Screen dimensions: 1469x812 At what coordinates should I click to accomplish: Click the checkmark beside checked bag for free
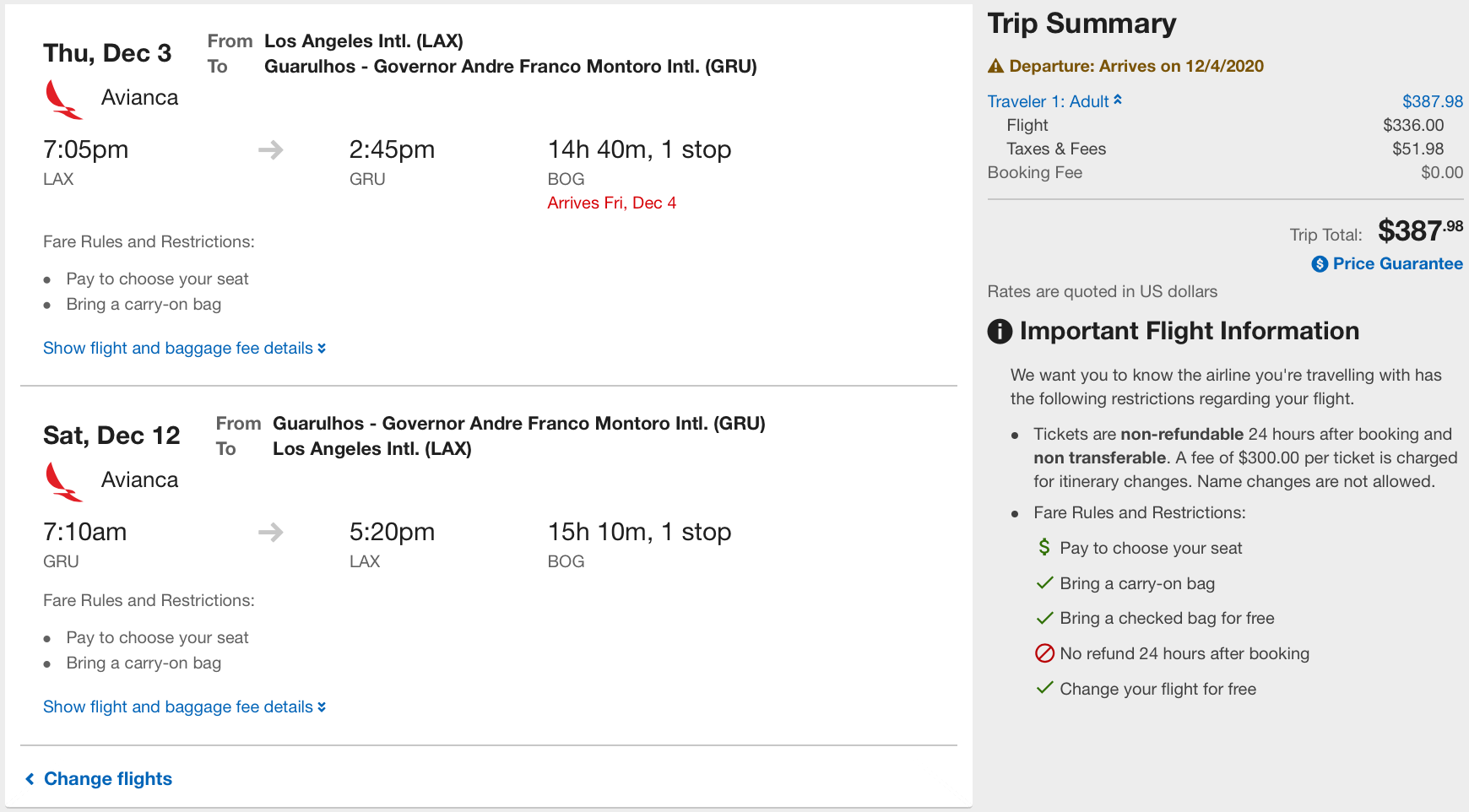pyautogui.click(x=1044, y=618)
